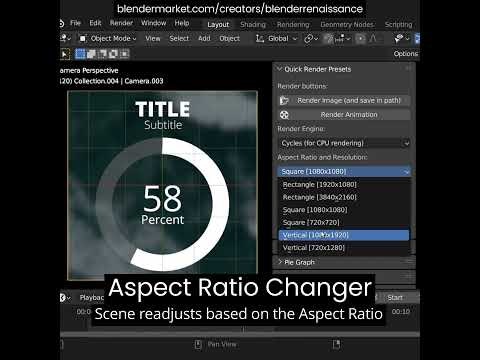Switch to the Shading workspace tab

click(x=253, y=24)
